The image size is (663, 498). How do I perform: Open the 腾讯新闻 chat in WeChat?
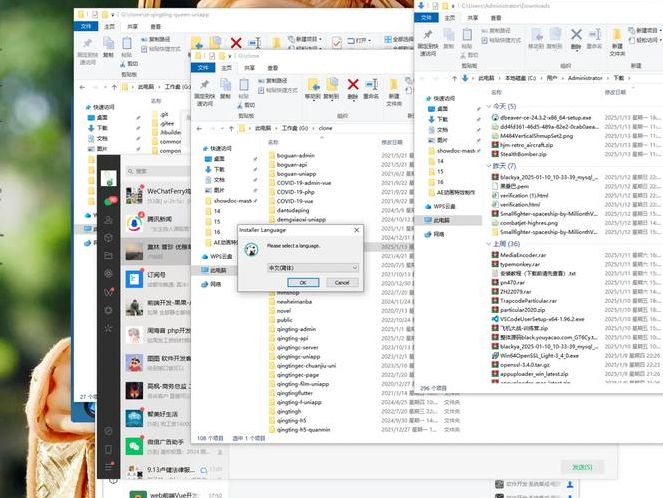(156, 223)
